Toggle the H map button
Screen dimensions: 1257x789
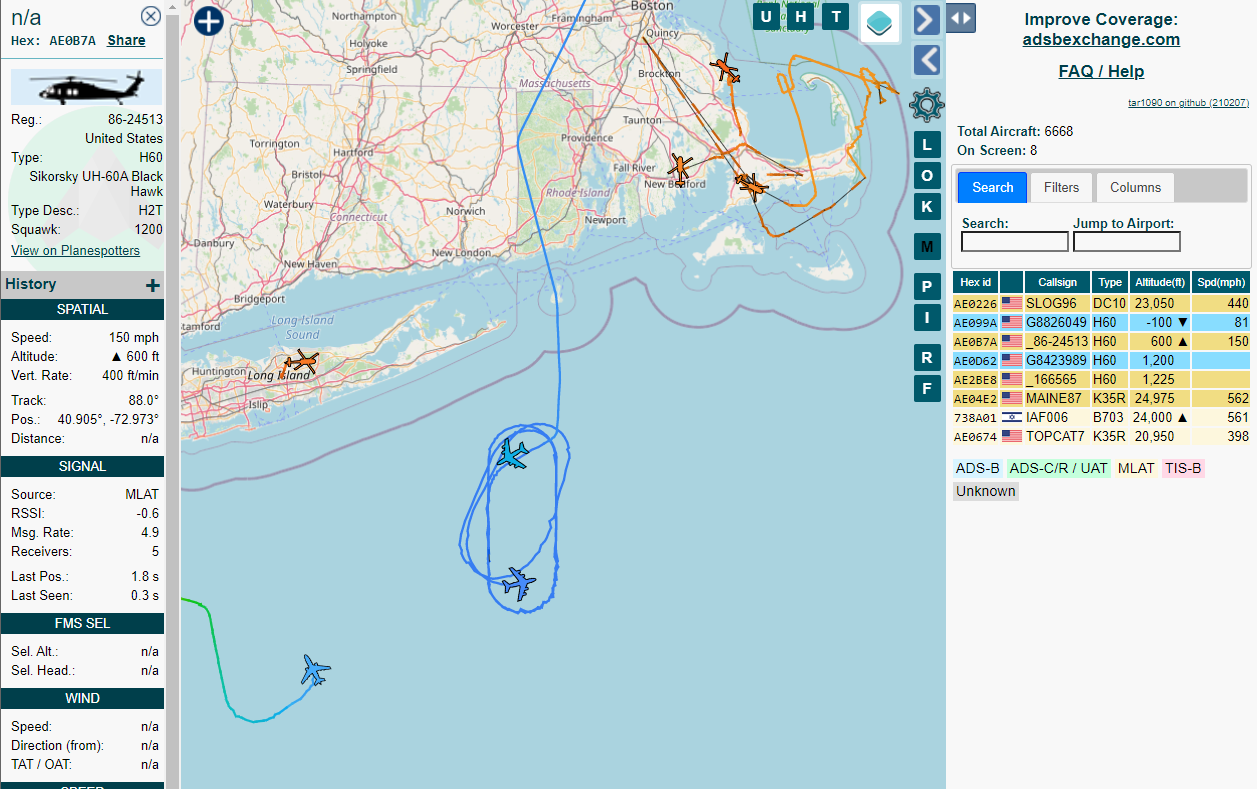(x=801, y=16)
